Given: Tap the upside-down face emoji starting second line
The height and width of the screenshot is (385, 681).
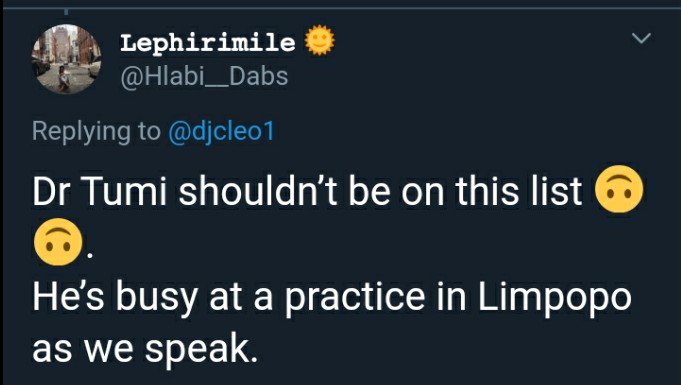Looking at the screenshot, I should [x=58, y=242].
